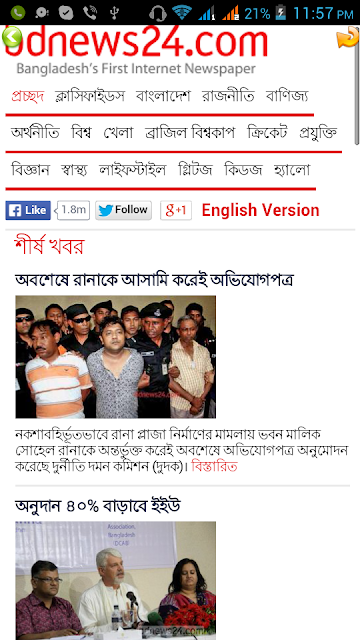
Task: Open the রাজনীতি menu section
Action: pyautogui.click(x=228, y=96)
